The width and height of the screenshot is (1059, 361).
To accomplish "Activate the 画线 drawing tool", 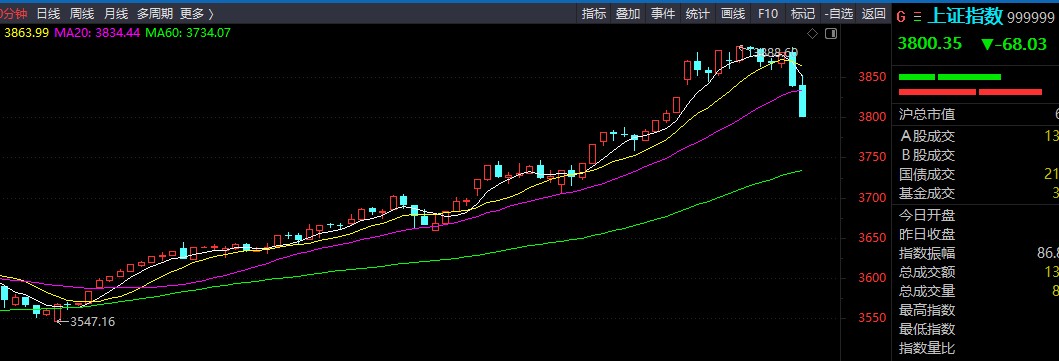I will tap(733, 13).
